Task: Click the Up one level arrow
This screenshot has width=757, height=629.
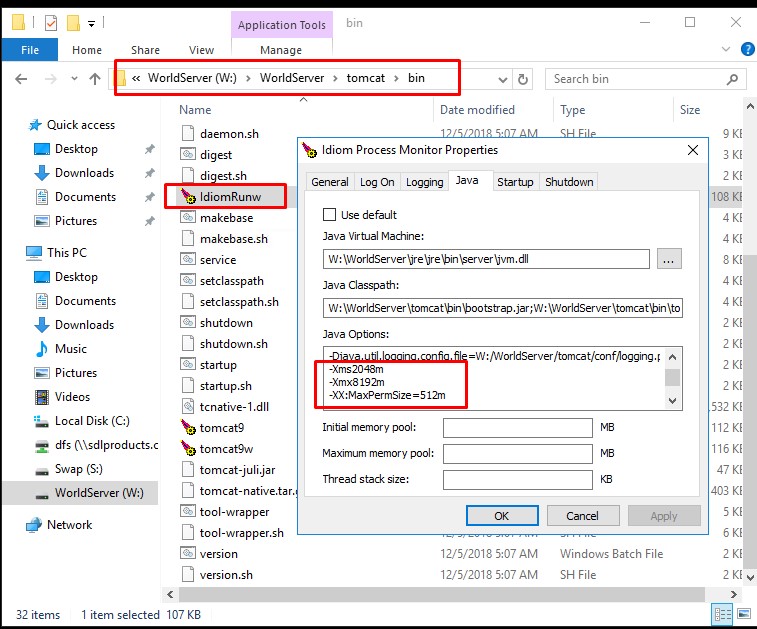Action: 95,79
